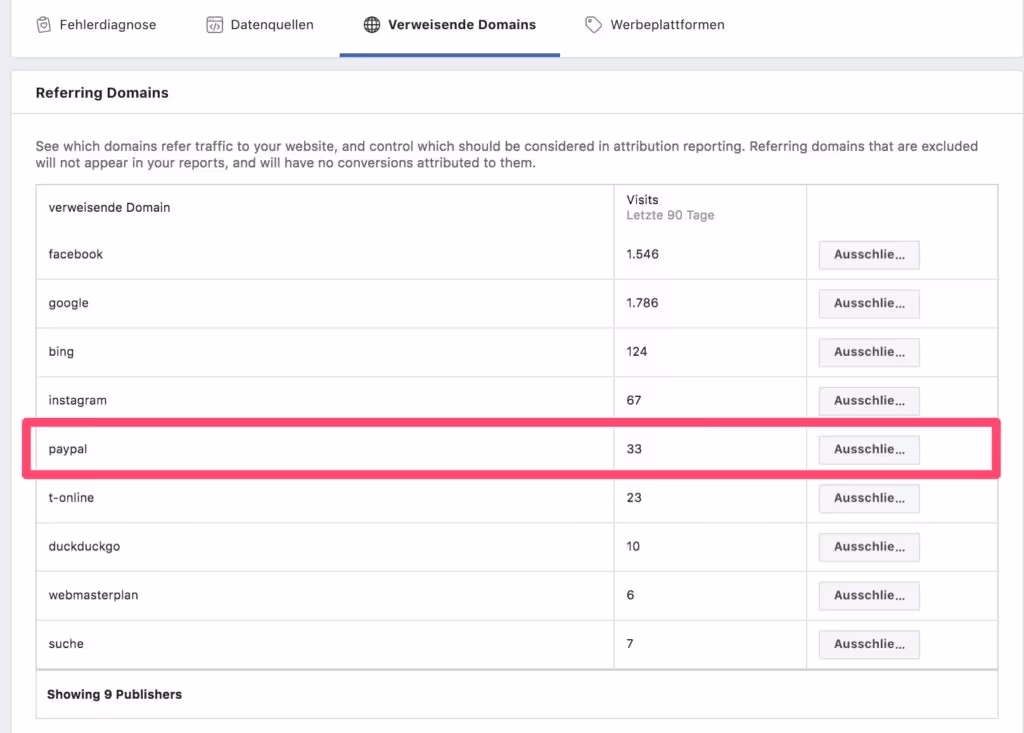Exclude the bing domain

[869, 352]
